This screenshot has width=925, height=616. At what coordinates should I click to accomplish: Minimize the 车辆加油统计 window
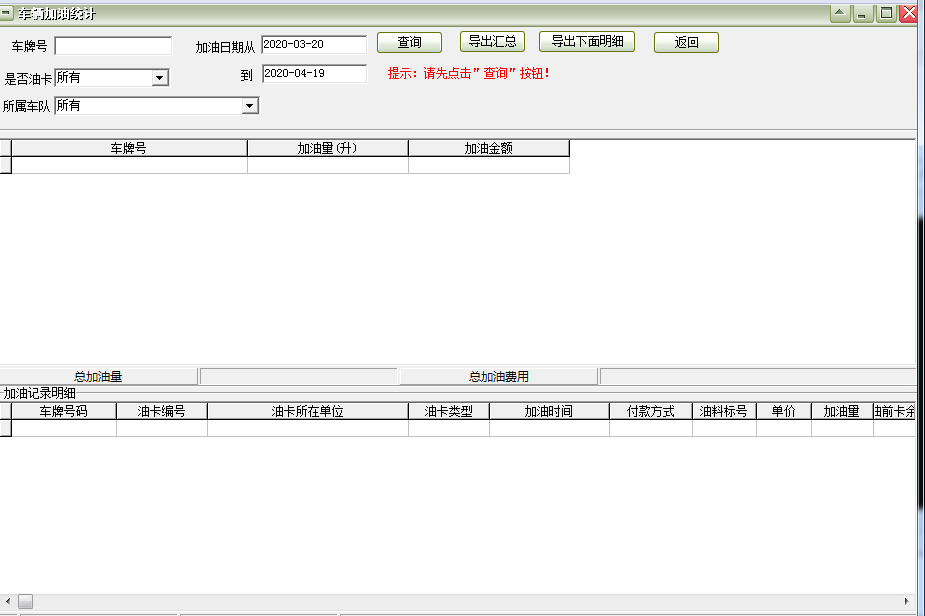coord(862,13)
